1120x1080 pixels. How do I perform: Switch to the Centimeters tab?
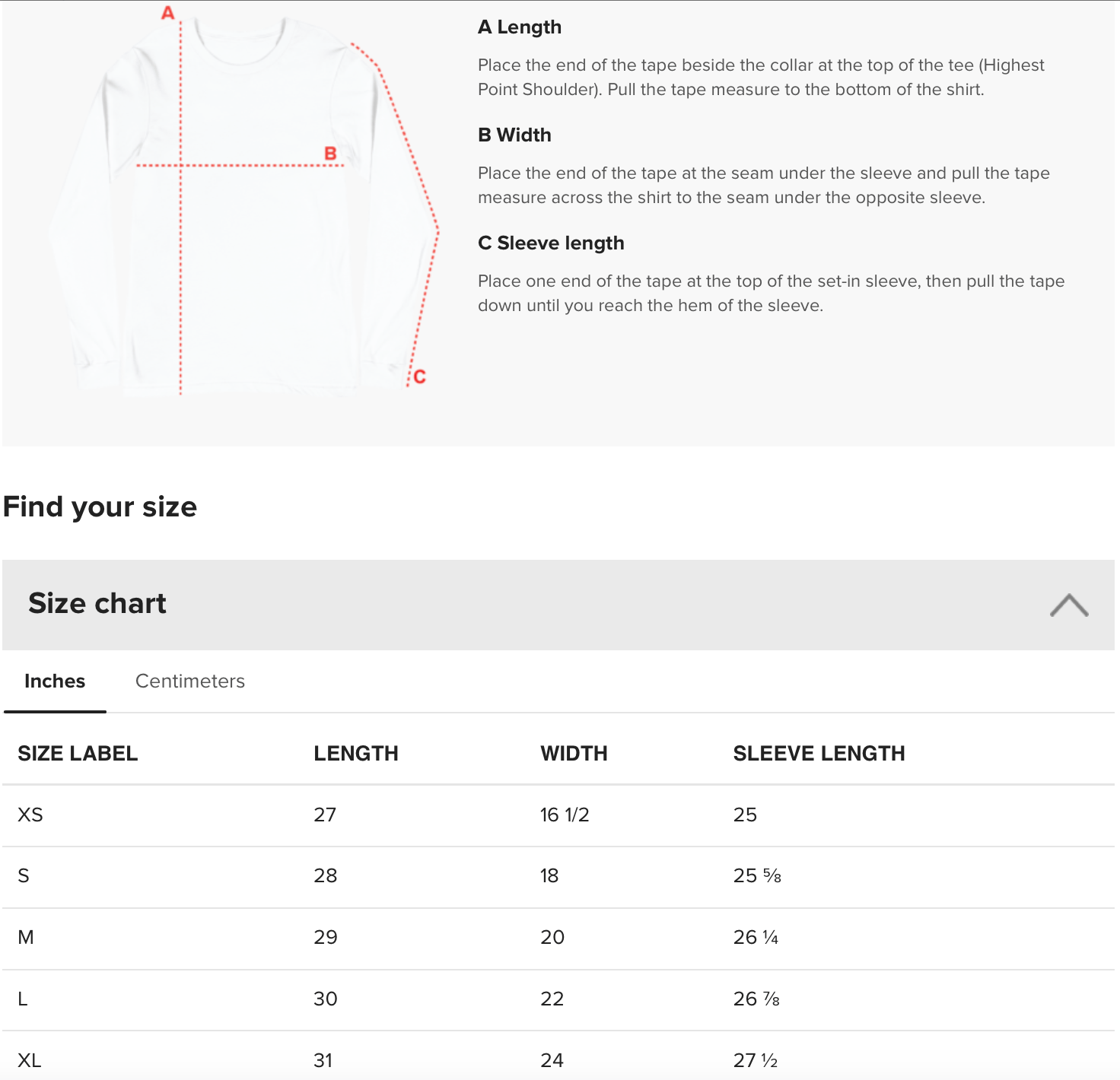(190, 681)
